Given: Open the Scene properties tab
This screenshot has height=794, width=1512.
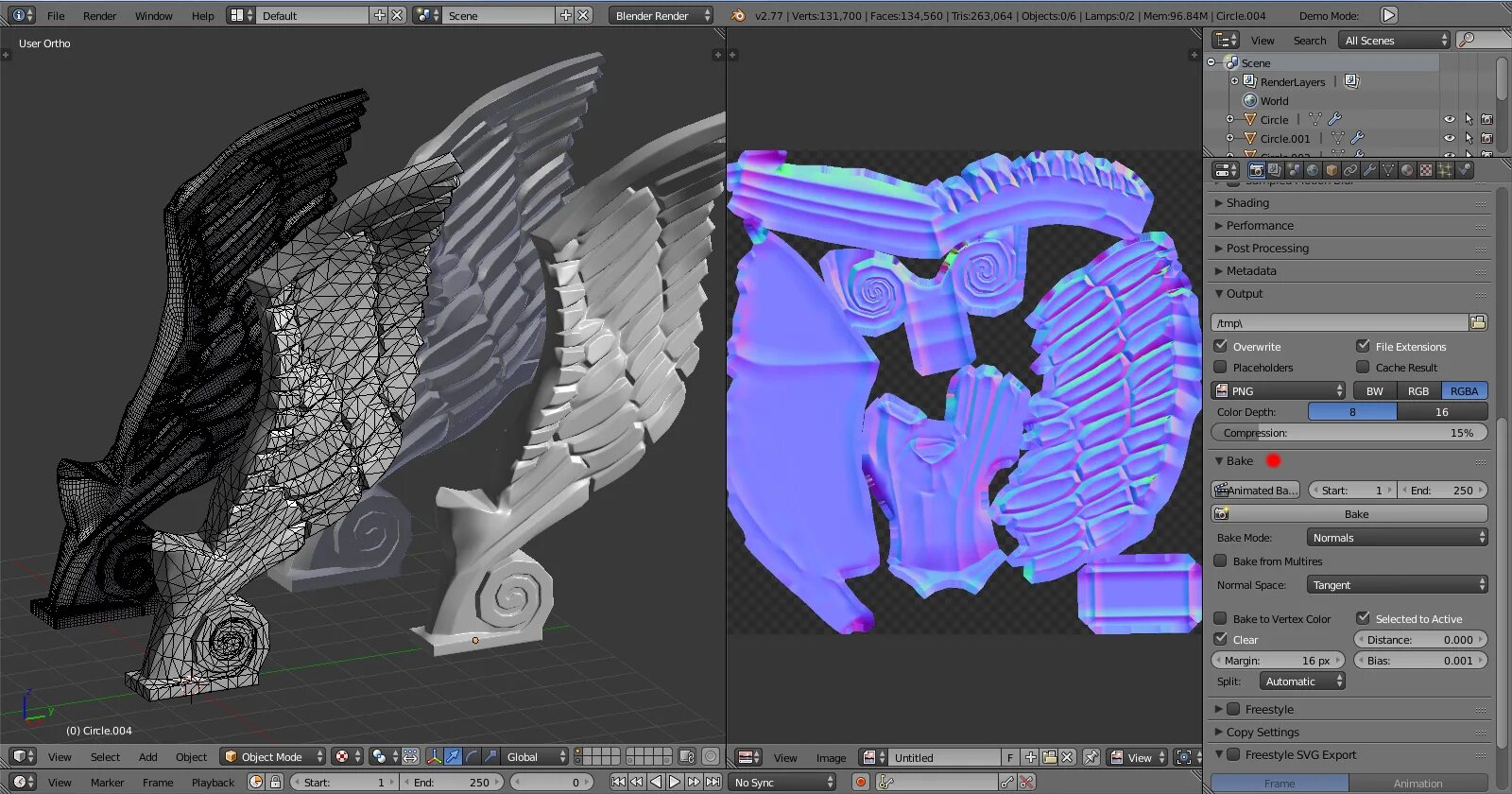Looking at the screenshot, I should [x=1294, y=170].
